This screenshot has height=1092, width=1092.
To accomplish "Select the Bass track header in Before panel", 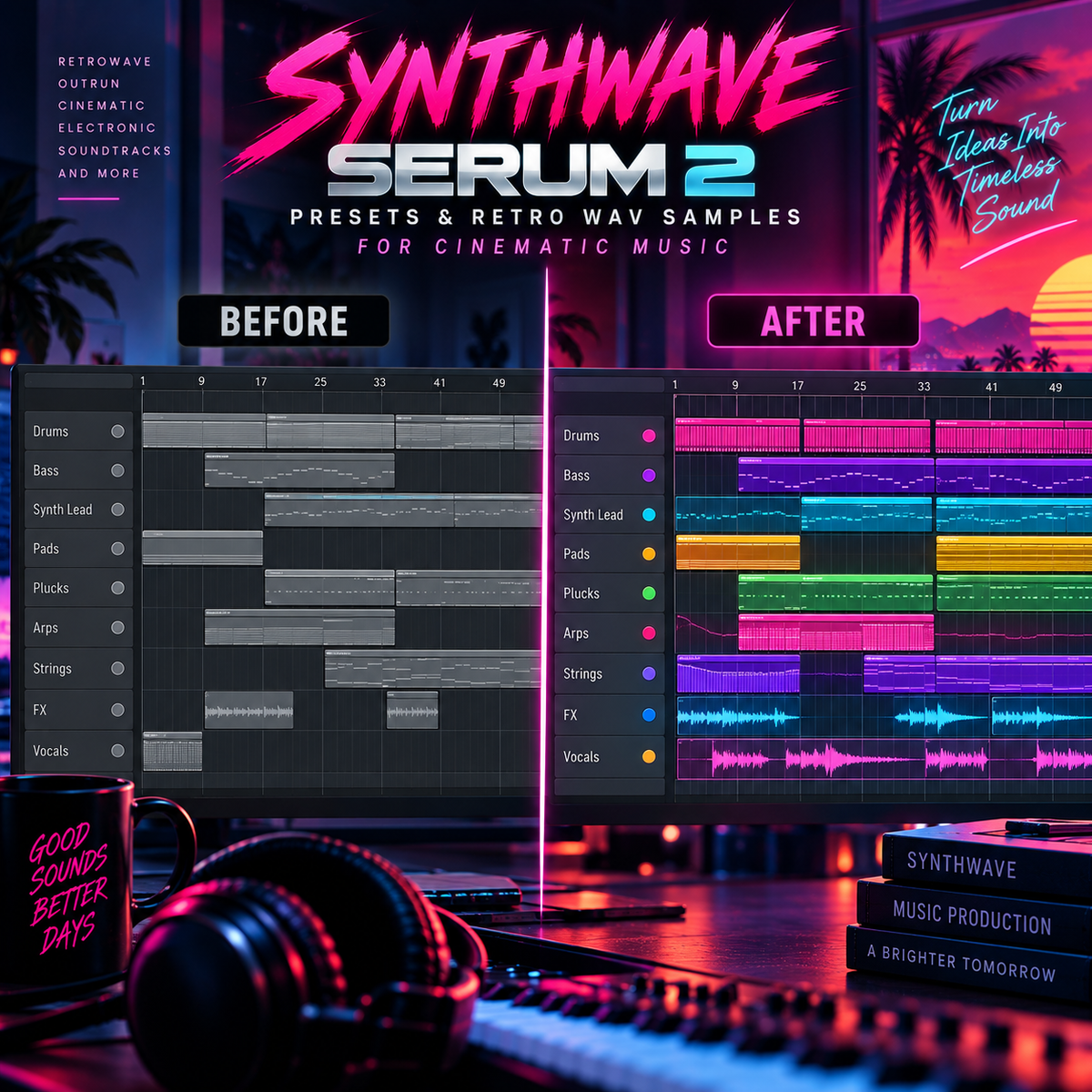I will pos(78,470).
